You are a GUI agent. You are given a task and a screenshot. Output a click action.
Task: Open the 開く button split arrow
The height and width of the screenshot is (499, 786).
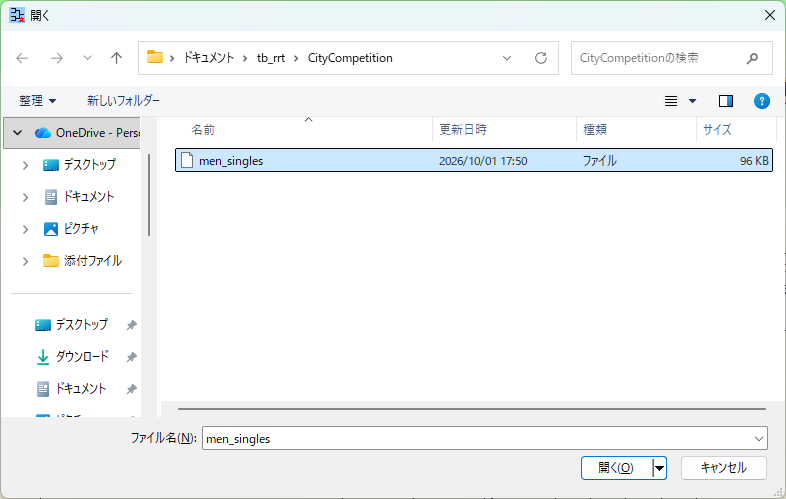[659, 468]
